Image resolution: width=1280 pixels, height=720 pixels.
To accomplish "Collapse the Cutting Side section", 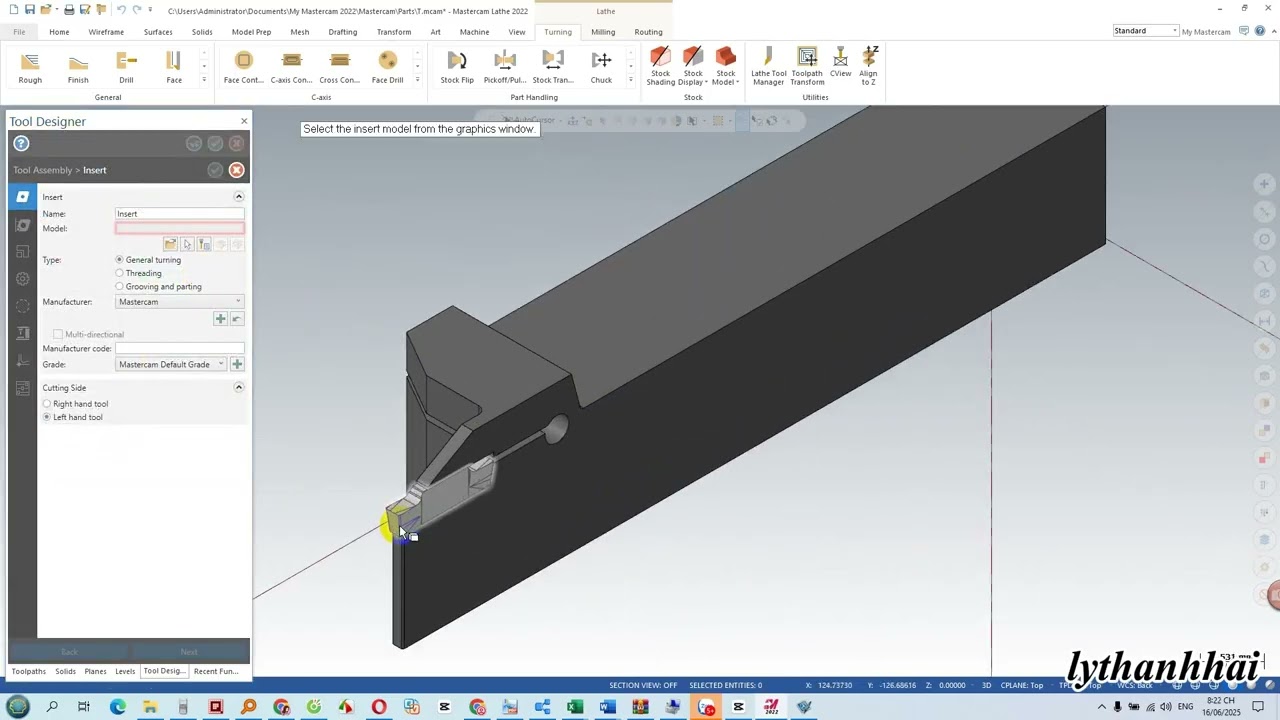I will pyautogui.click(x=238, y=388).
